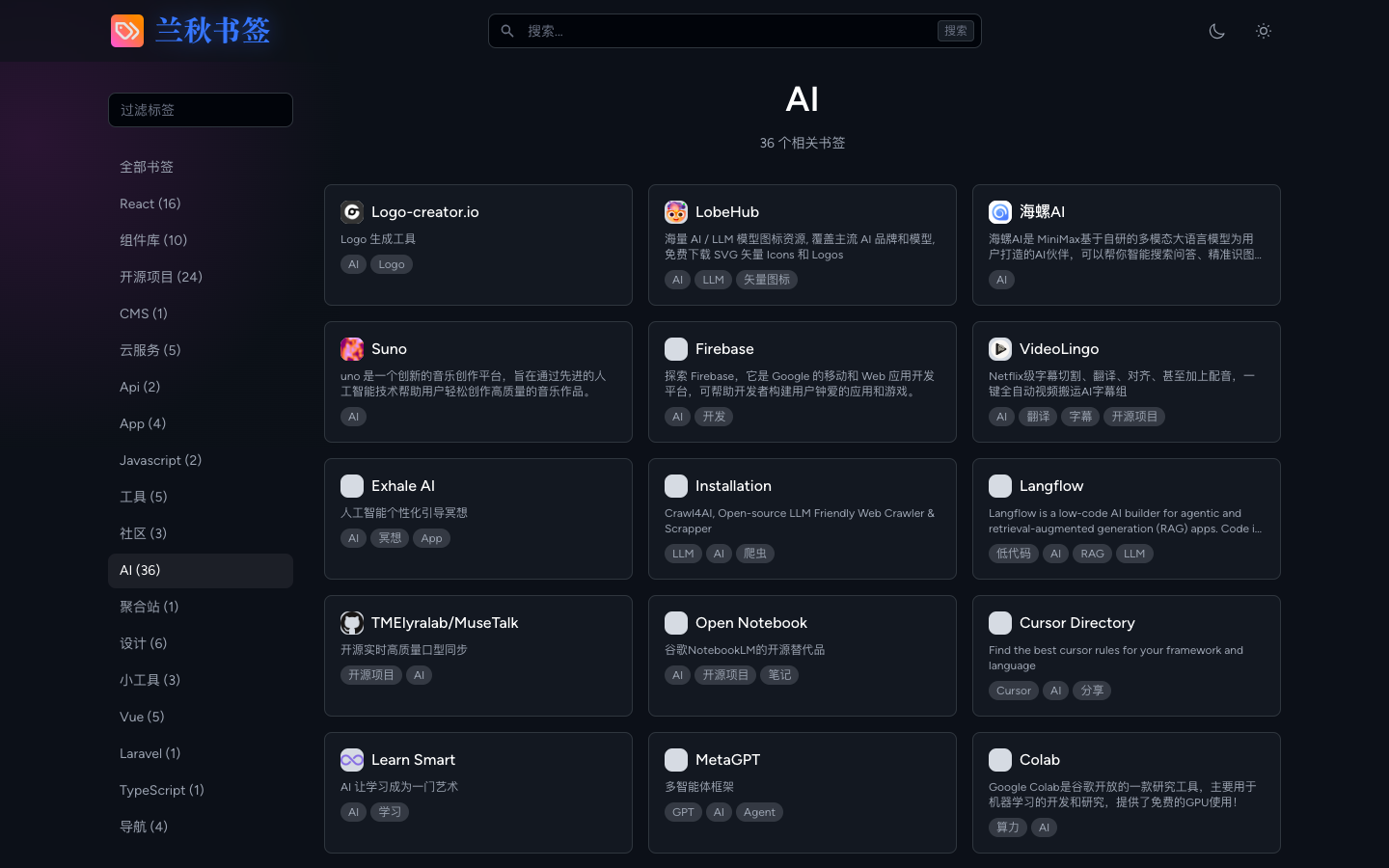The height and width of the screenshot is (868, 1389).
Task: Click the Installation card icon
Action: [676, 486]
